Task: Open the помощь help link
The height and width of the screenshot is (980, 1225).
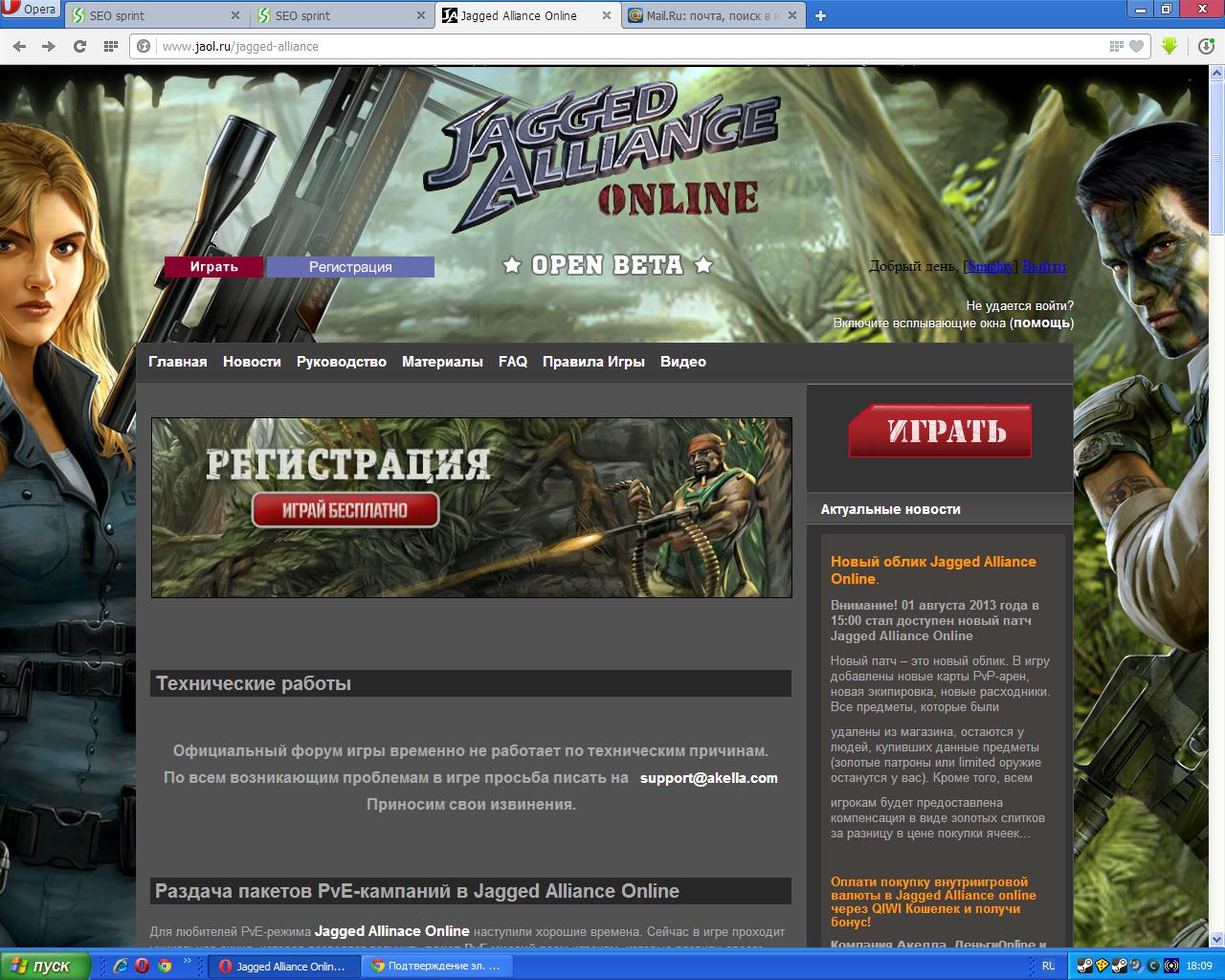Action: click(1041, 323)
